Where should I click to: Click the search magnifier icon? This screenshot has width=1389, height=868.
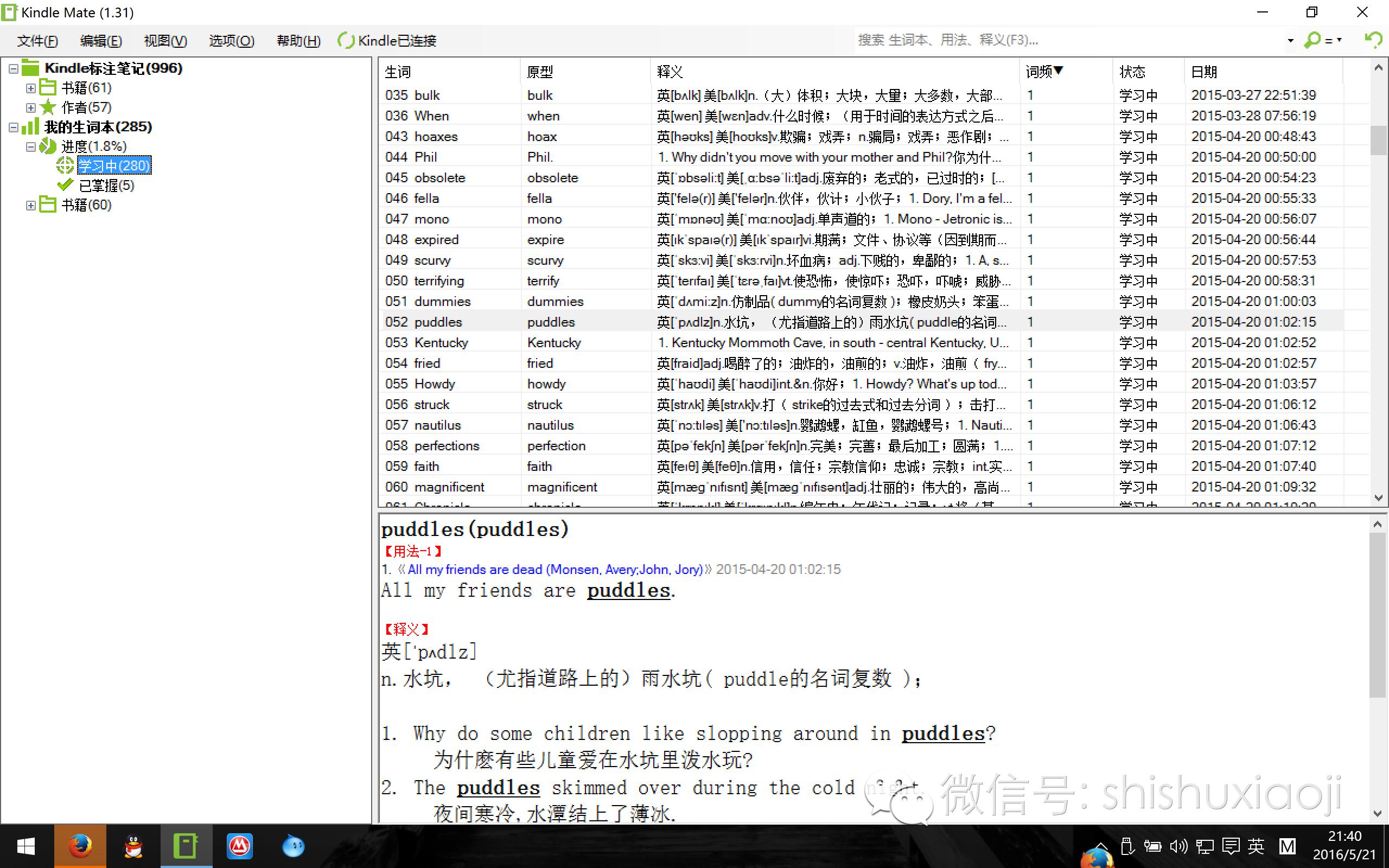point(1312,40)
